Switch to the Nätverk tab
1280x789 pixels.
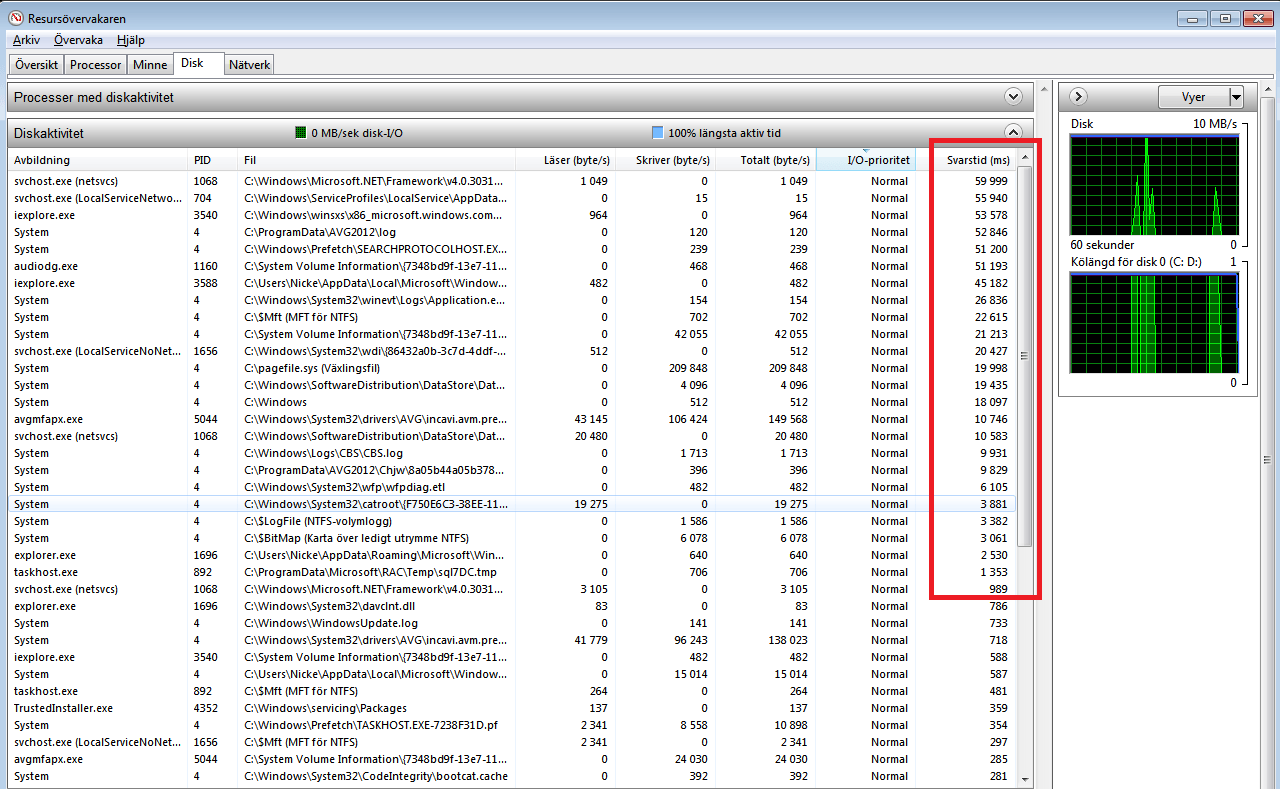(249, 65)
